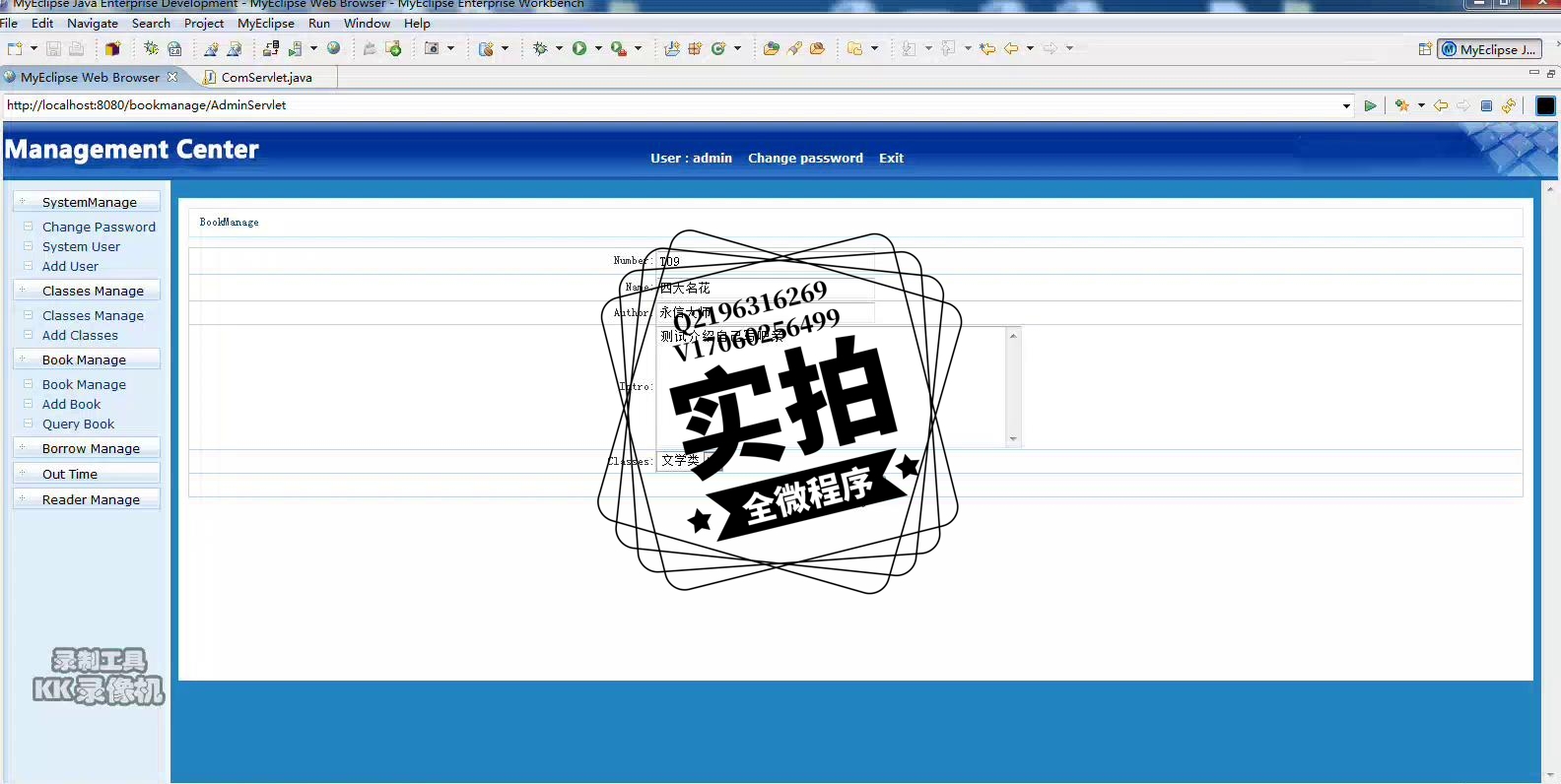Click Intro textarea scrollbar down arrow

coord(1013,439)
